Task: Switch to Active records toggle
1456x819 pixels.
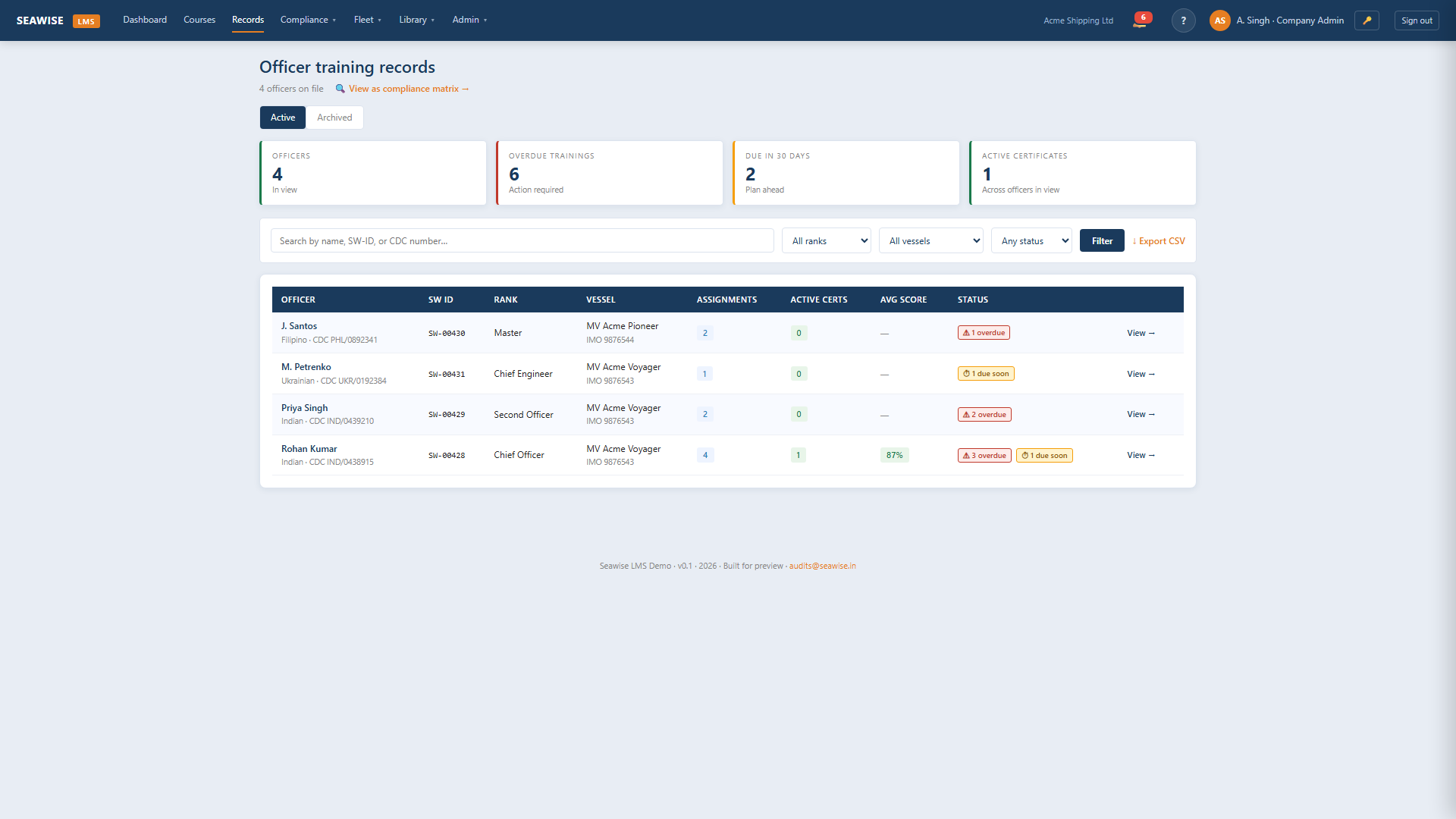Action: (x=283, y=118)
